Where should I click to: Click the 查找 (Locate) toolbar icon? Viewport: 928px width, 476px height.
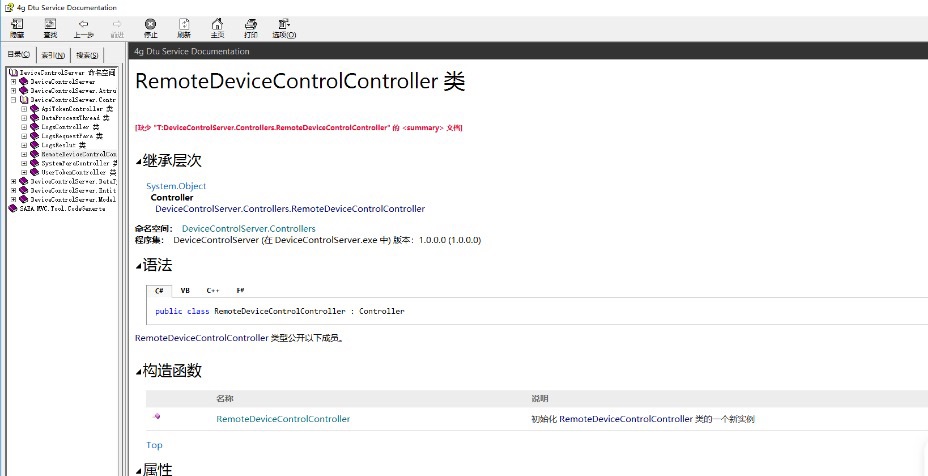click(x=50, y=27)
